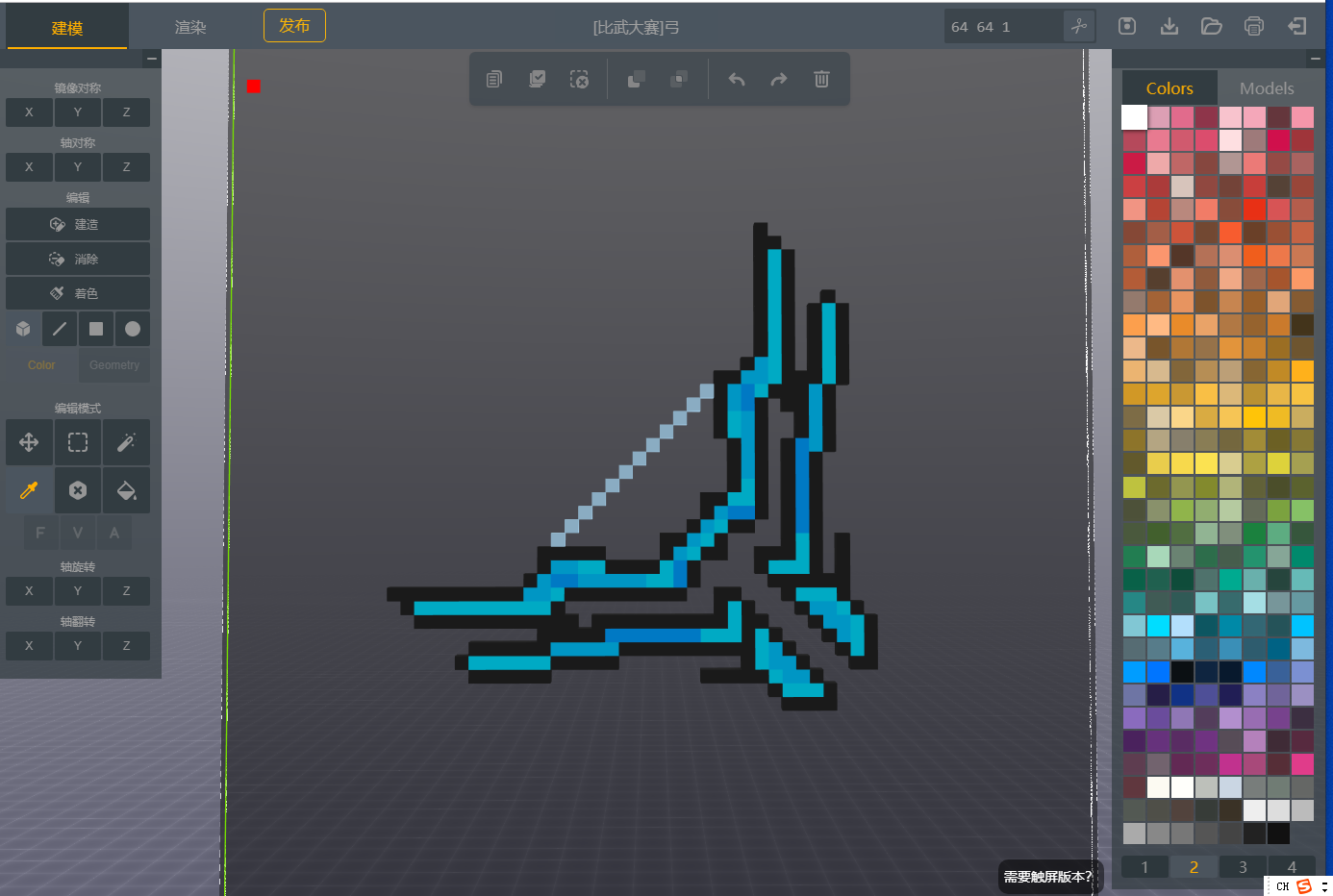Toggle 轴对称 axial symmetry X

(29, 167)
